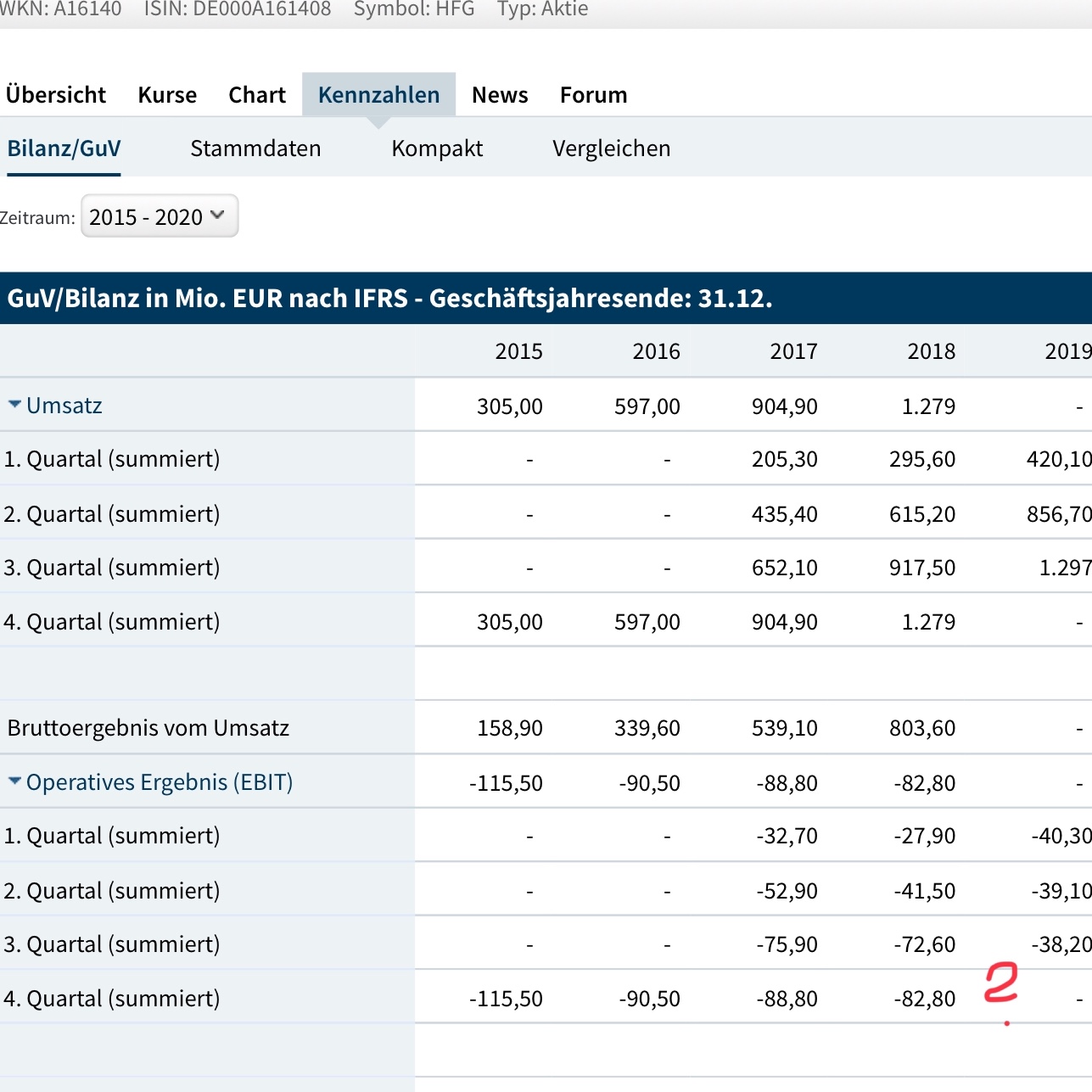The height and width of the screenshot is (1092, 1092).
Task: Select the value 295,60
Action: (x=922, y=460)
